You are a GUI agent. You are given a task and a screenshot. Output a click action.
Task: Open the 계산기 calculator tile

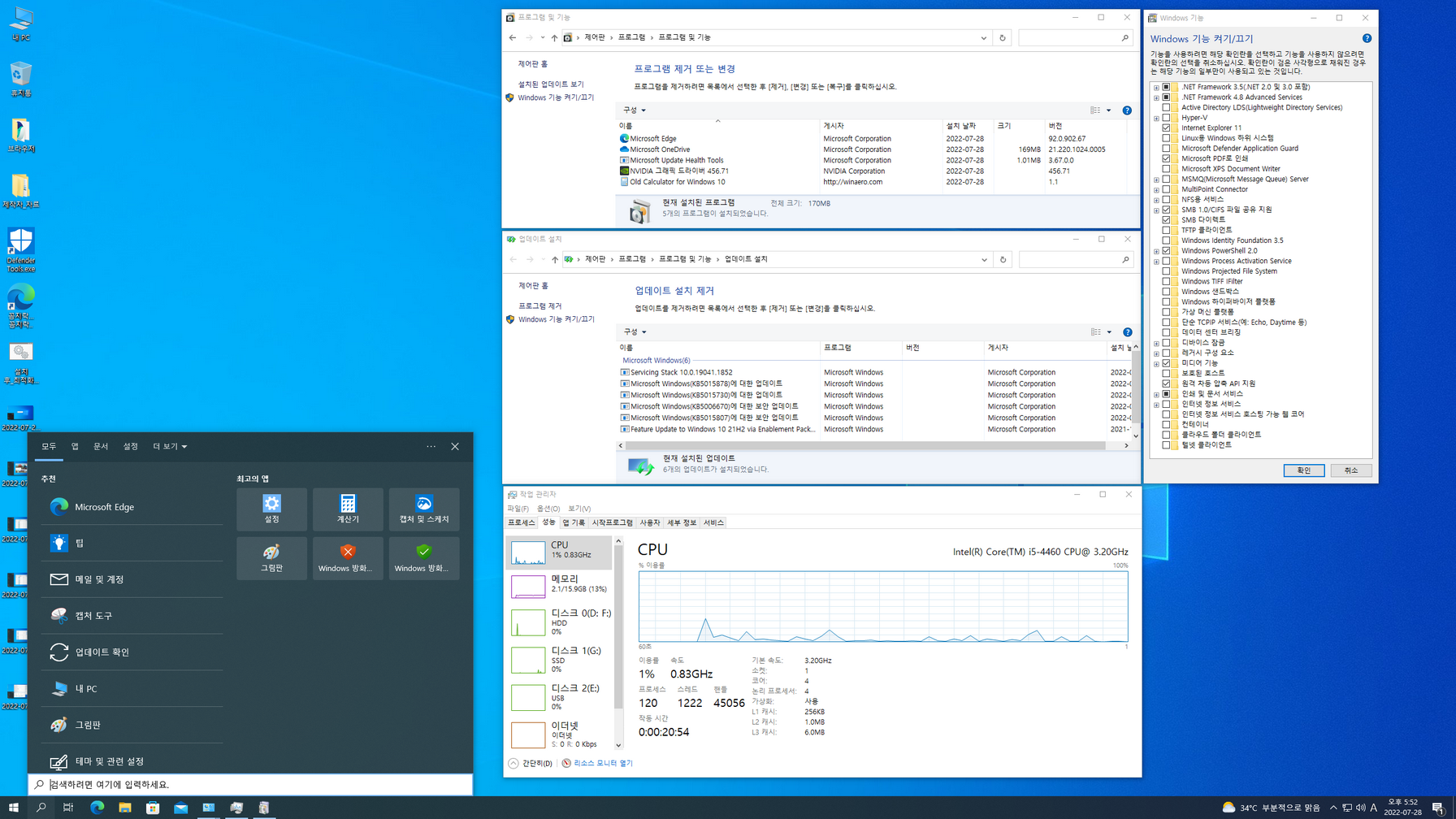348,509
